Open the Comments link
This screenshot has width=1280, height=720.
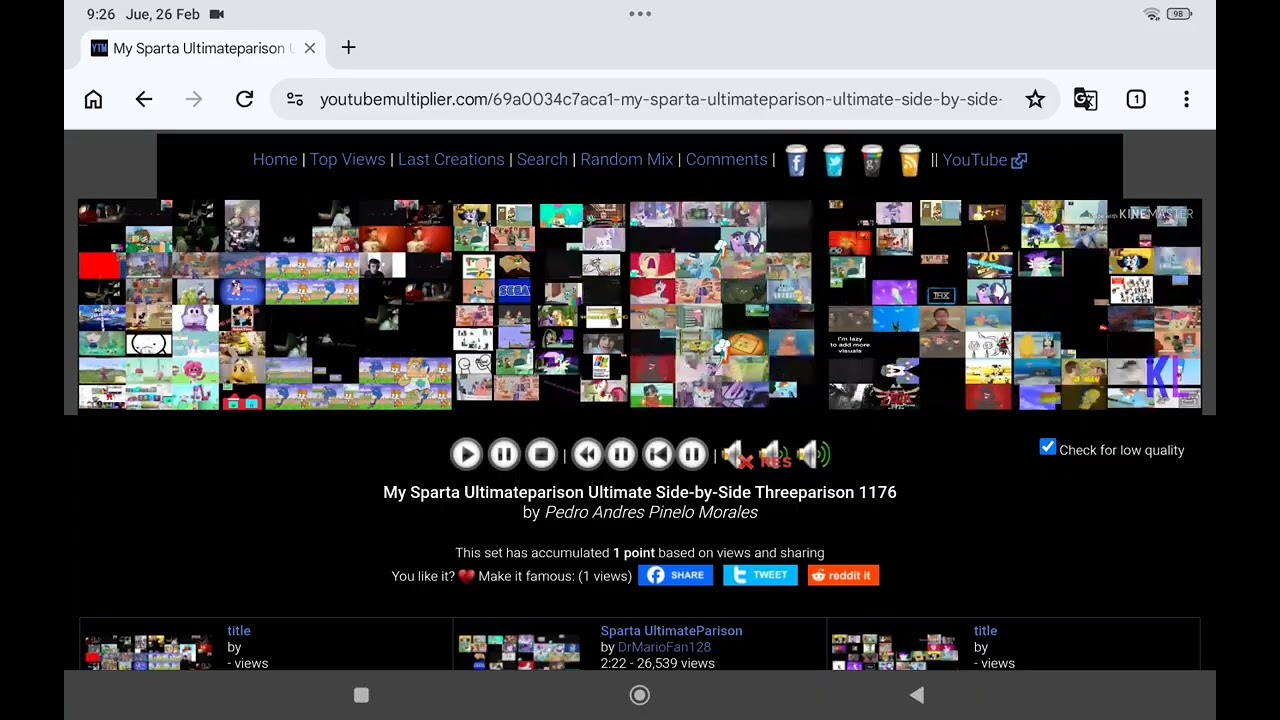(726, 160)
